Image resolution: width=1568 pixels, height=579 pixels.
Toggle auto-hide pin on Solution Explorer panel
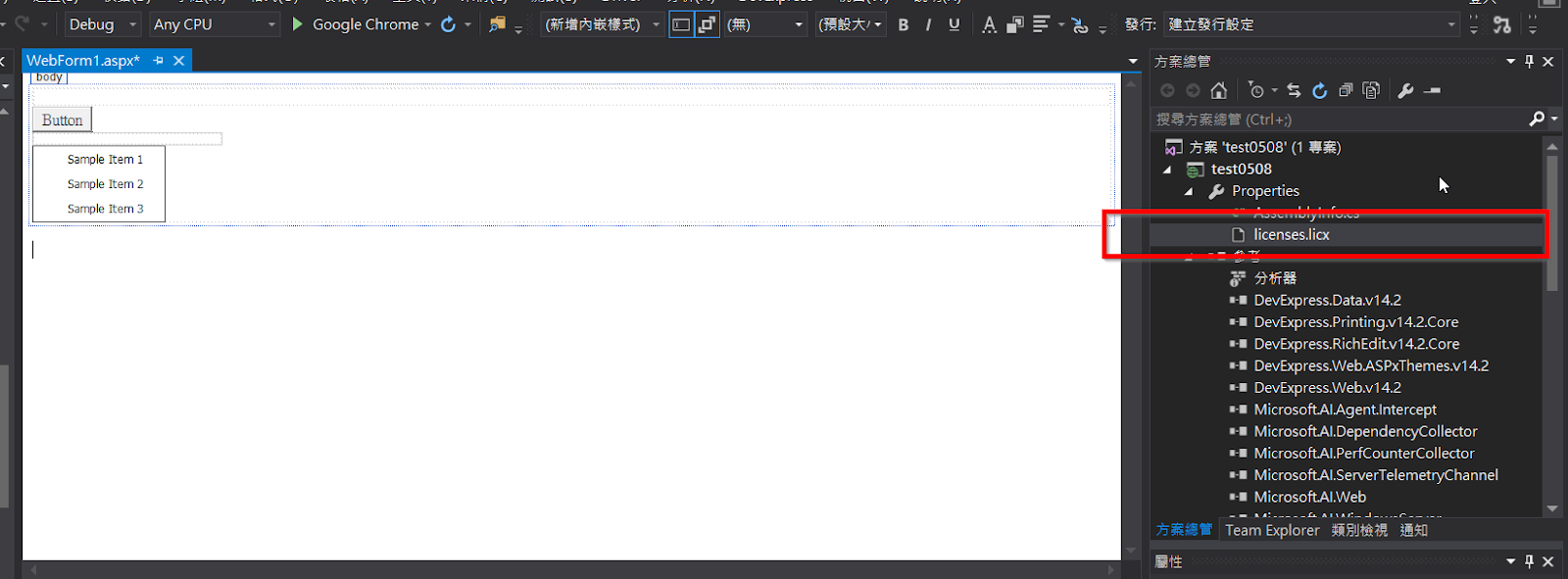click(x=1529, y=61)
